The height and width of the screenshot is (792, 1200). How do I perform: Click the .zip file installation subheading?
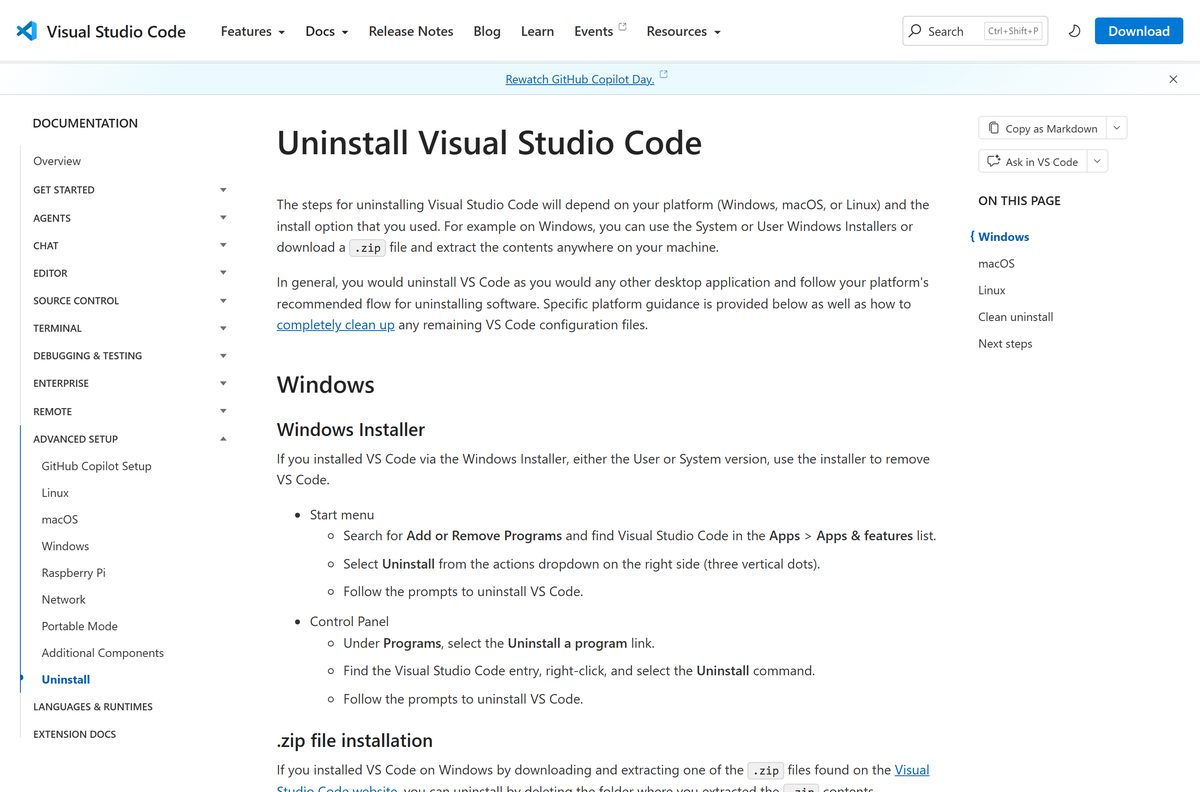(355, 741)
